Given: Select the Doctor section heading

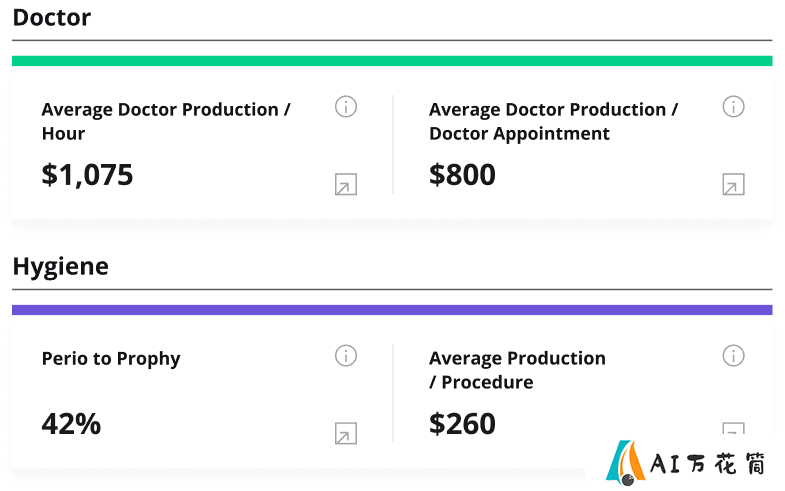Looking at the screenshot, I should coord(52,18).
